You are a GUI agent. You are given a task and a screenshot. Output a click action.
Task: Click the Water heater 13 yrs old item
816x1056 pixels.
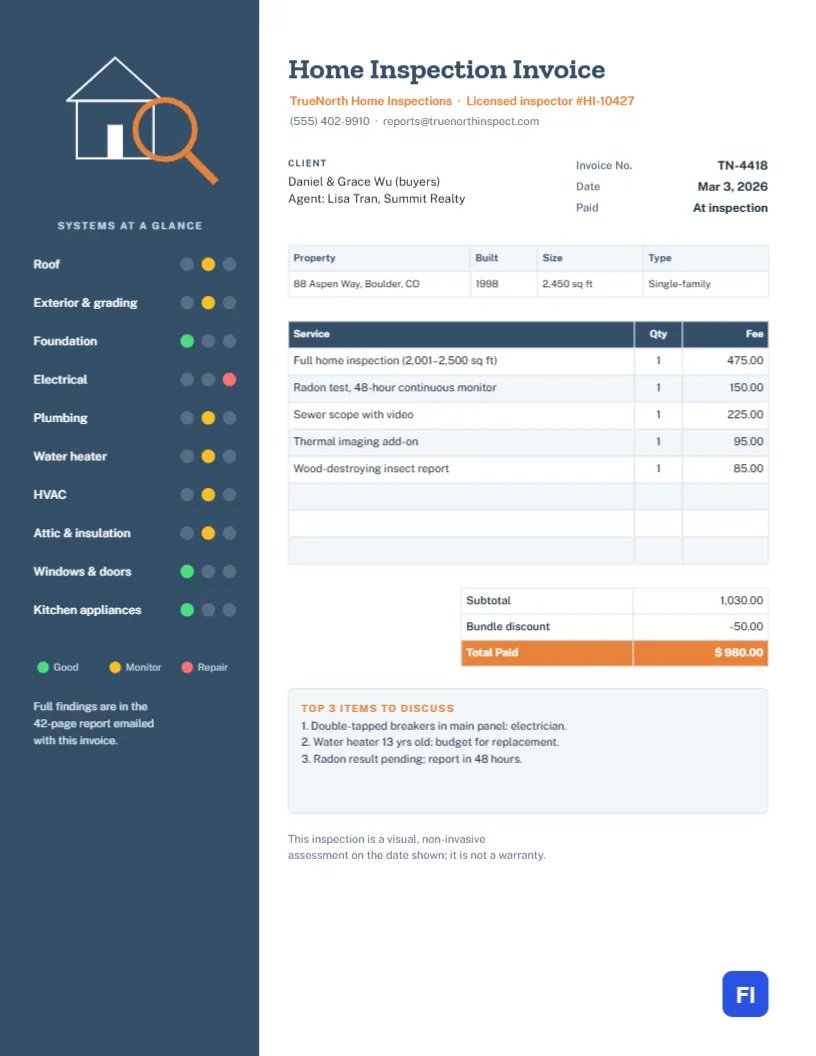coord(430,742)
